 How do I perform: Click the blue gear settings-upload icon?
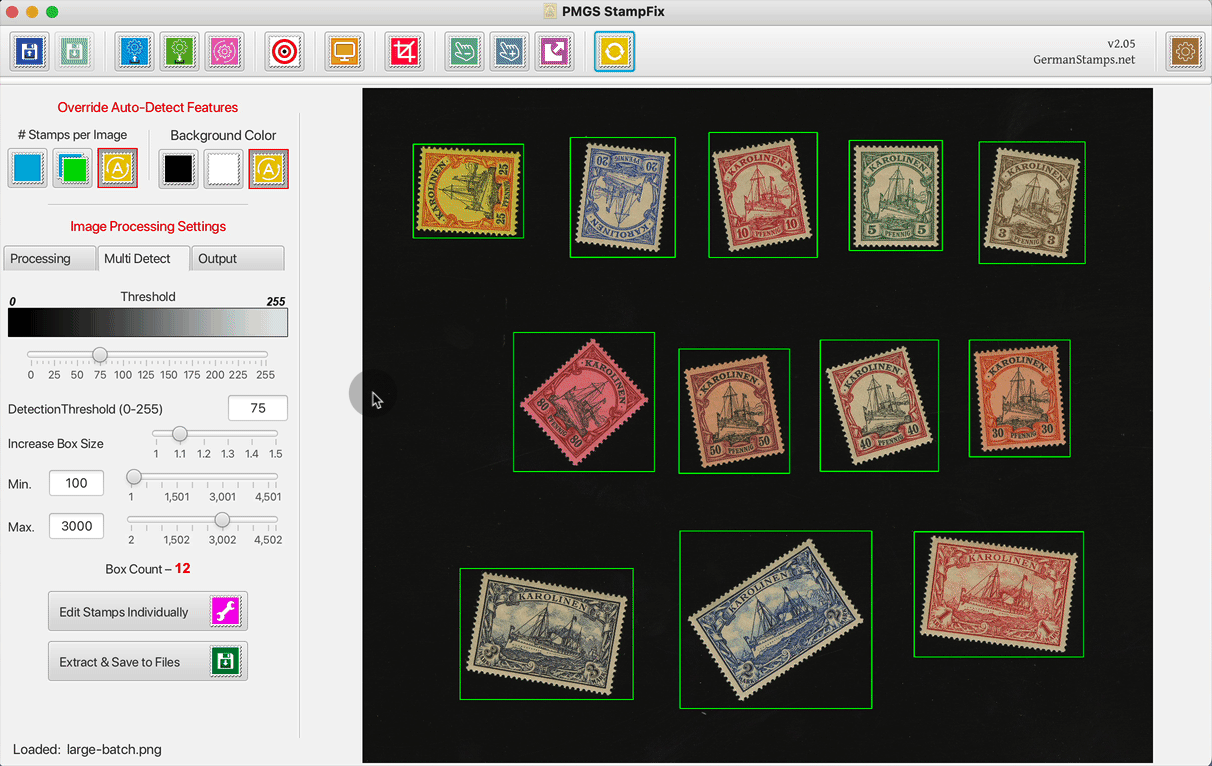(135, 51)
